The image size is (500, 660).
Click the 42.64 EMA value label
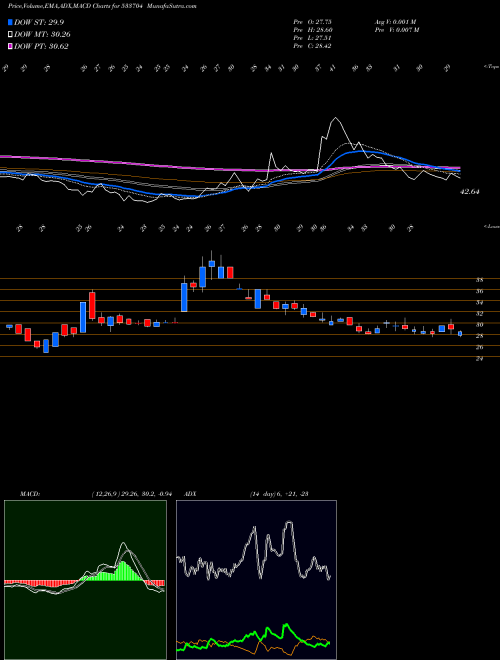click(x=470, y=192)
